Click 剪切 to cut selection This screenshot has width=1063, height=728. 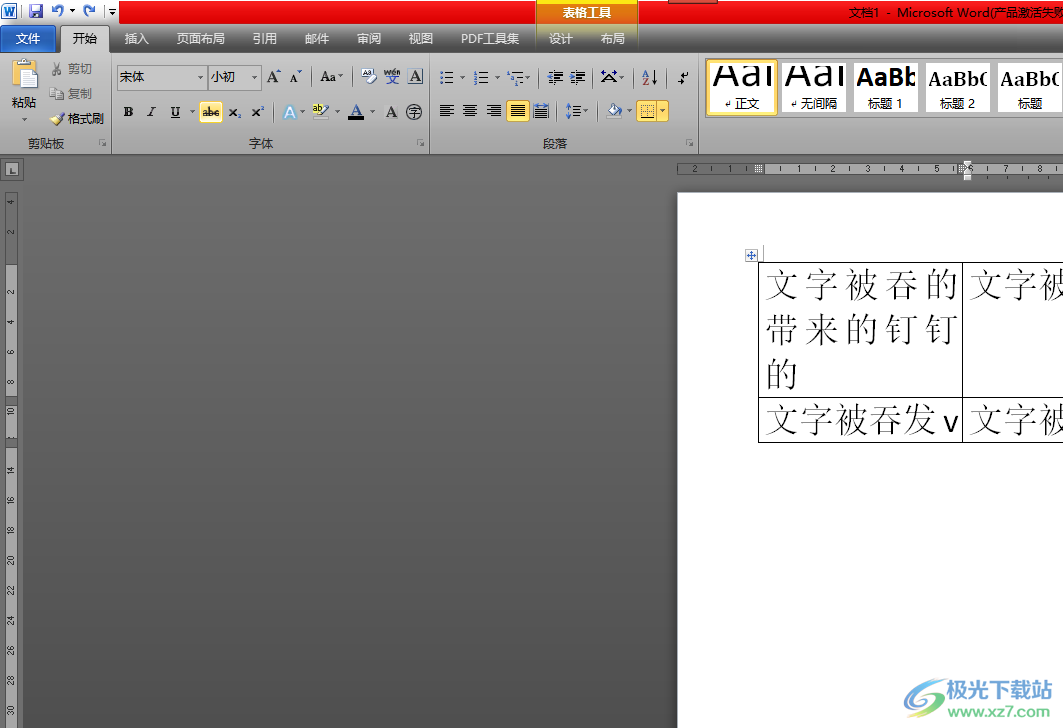(71, 69)
